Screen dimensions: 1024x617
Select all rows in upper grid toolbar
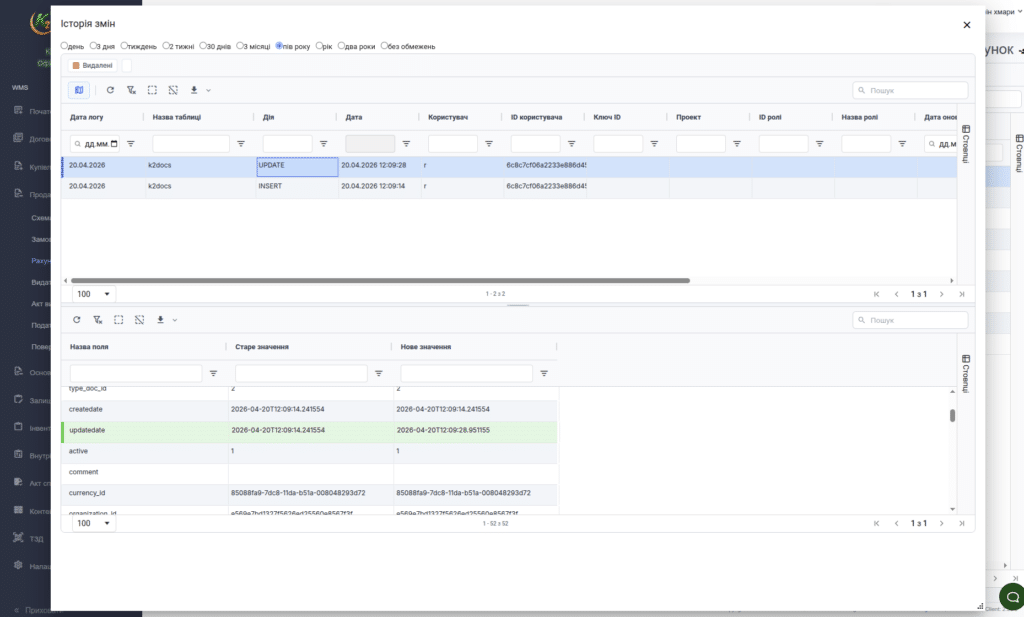click(x=152, y=90)
